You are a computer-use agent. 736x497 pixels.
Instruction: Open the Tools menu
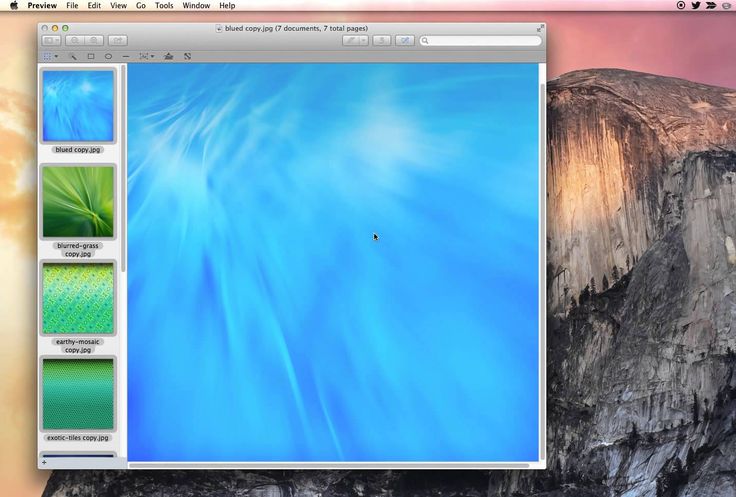(164, 6)
